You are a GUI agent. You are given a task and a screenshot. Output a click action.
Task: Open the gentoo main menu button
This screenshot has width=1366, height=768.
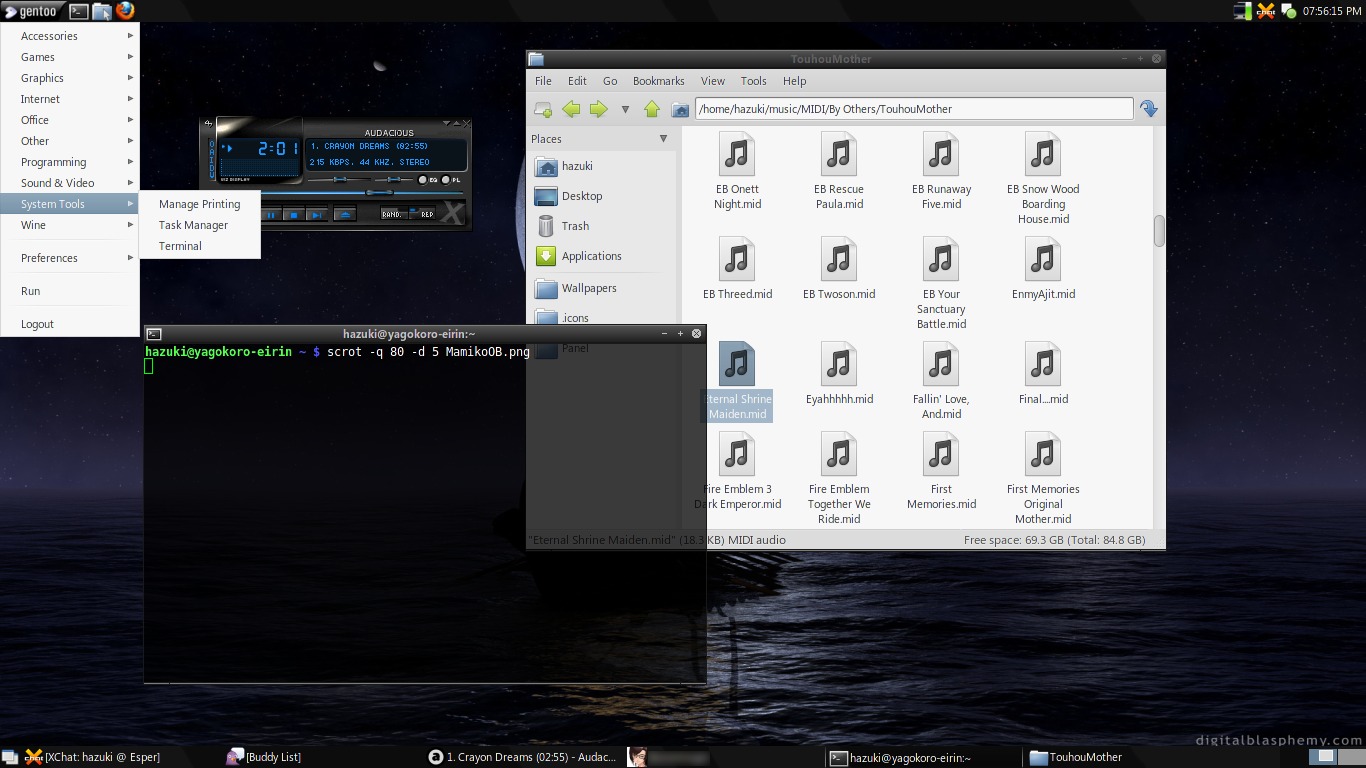[32, 11]
